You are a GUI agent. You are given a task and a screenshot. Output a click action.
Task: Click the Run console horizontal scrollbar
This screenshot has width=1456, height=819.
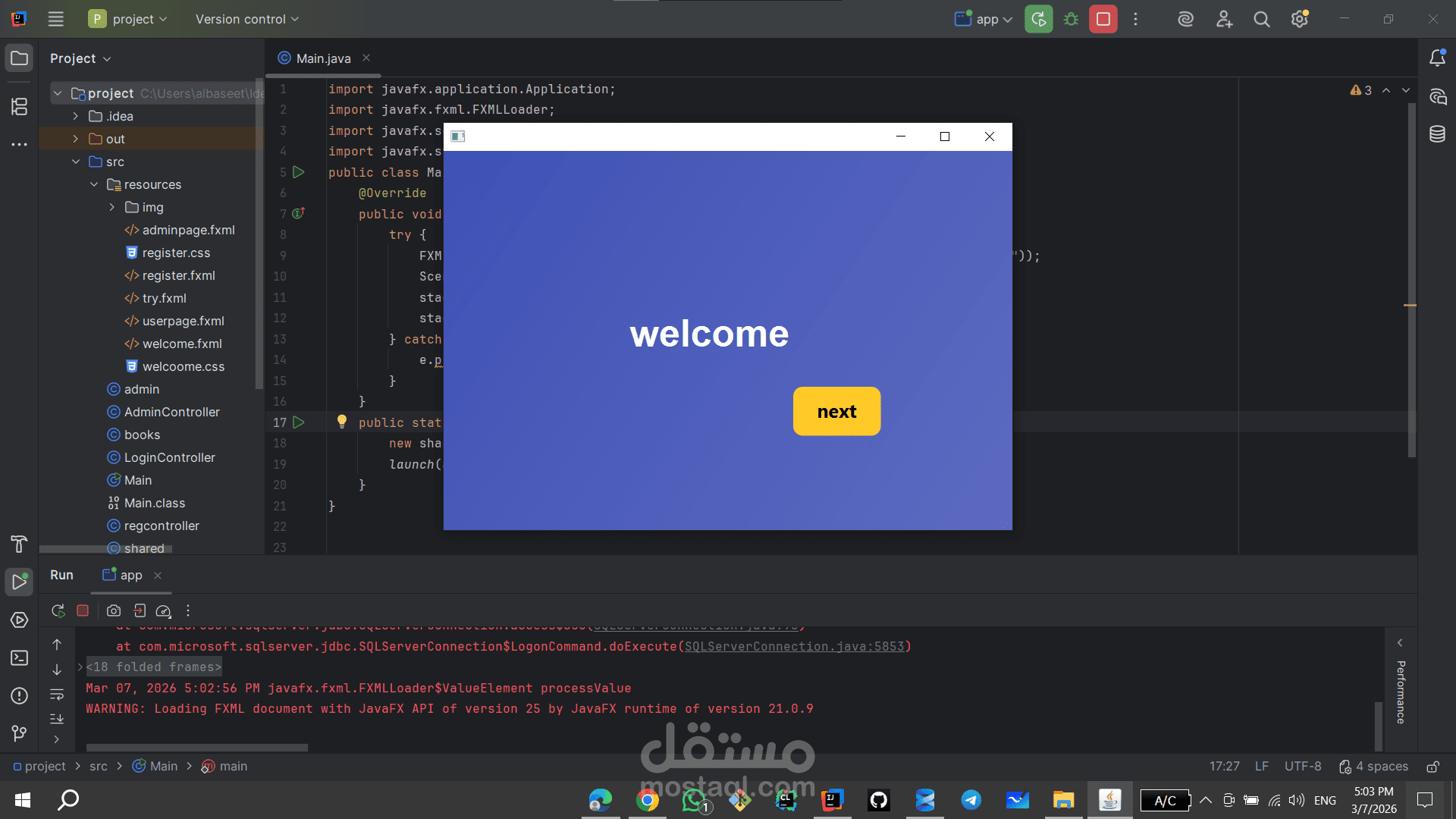[x=197, y=748]
